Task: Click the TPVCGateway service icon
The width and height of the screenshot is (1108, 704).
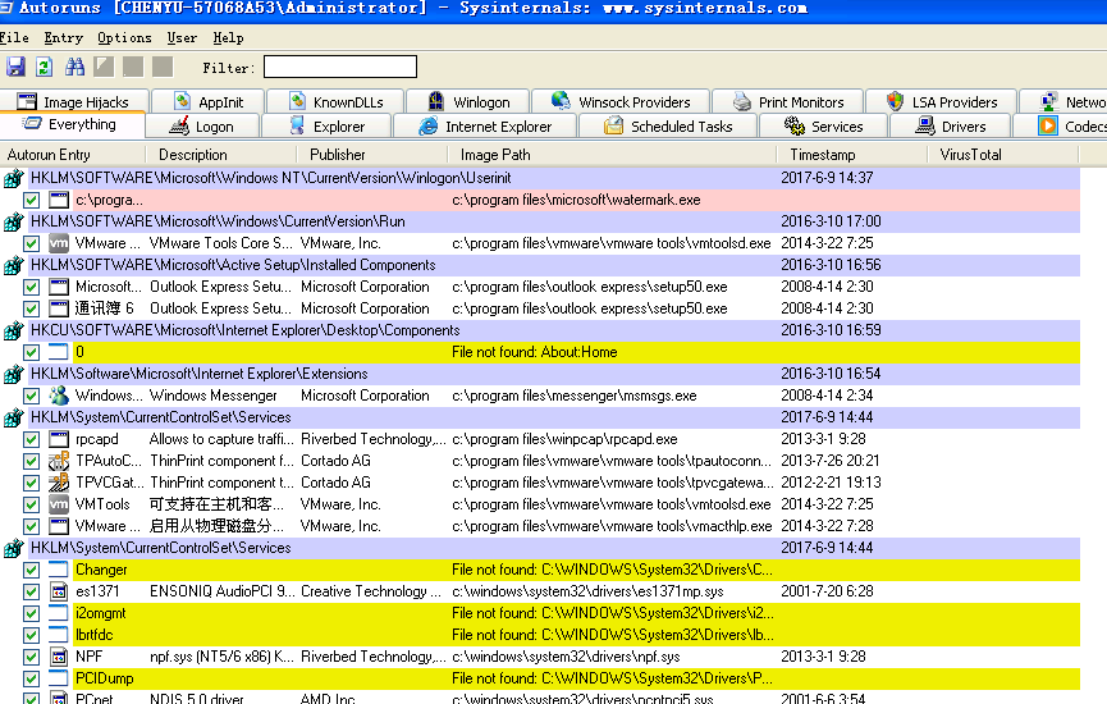Action: pos(59,483)
